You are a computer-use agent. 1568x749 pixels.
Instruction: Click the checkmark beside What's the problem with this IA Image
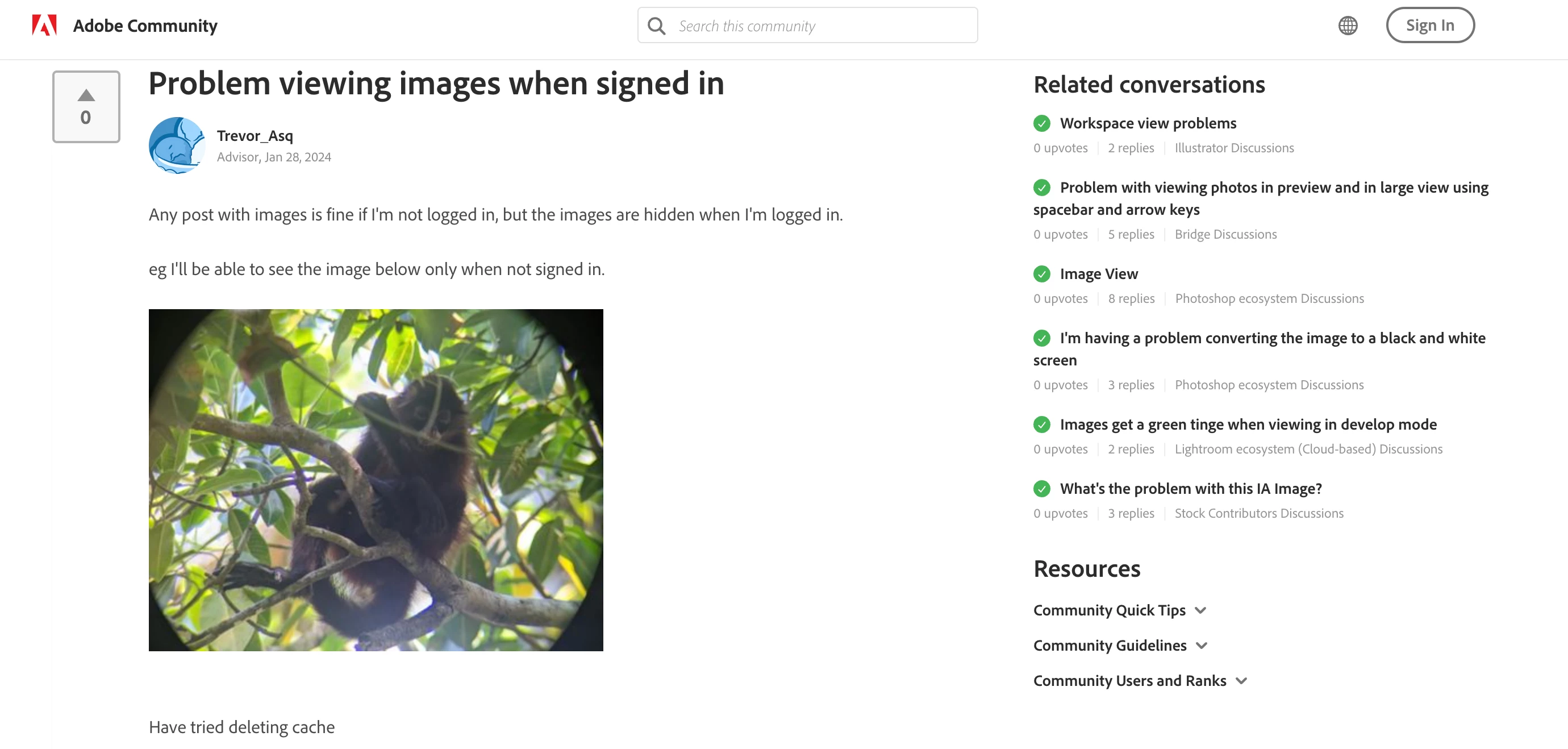click(x=1041, y=489)
